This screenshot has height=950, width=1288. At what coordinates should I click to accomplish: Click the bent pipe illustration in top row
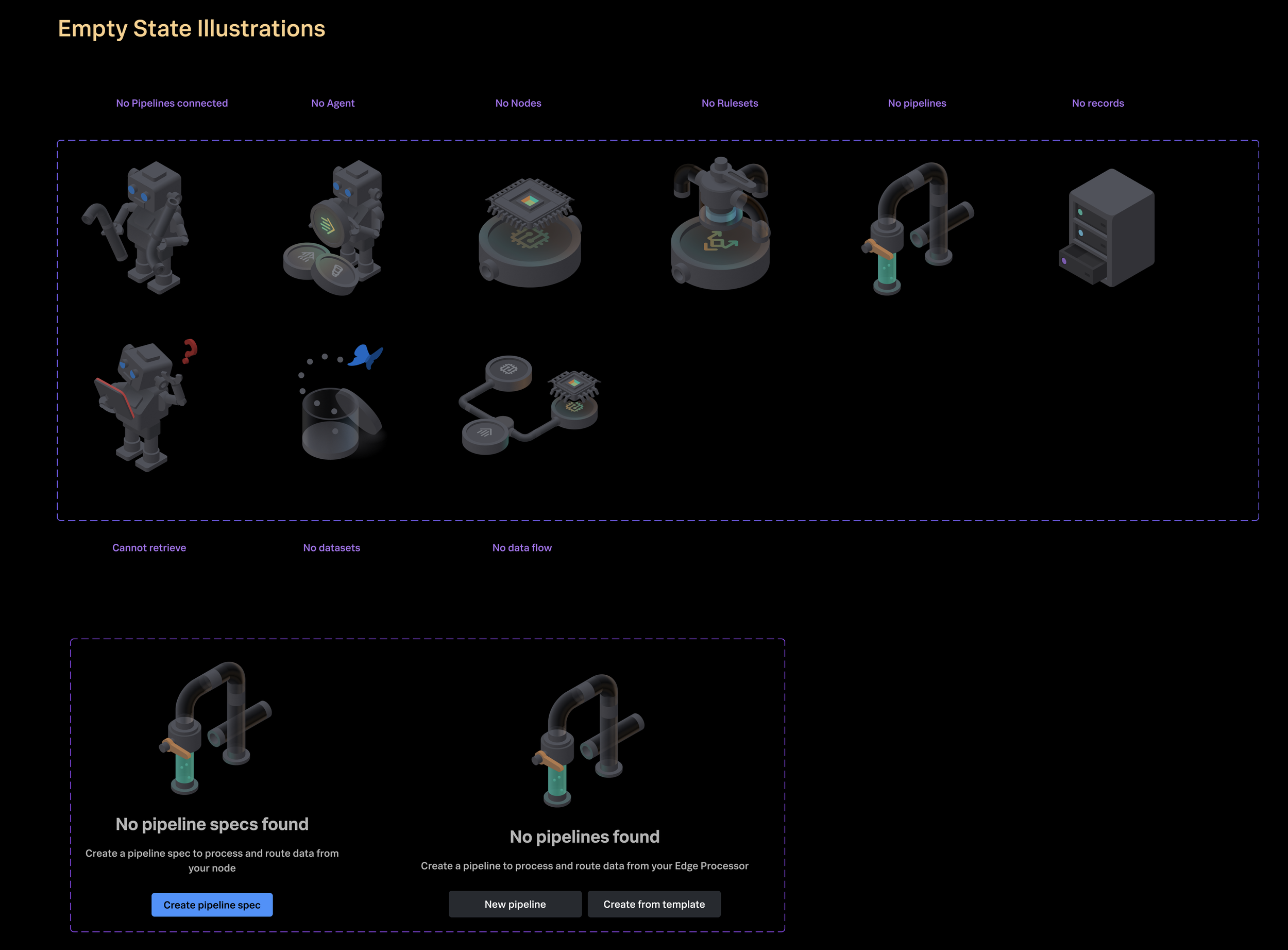point(917,228)
